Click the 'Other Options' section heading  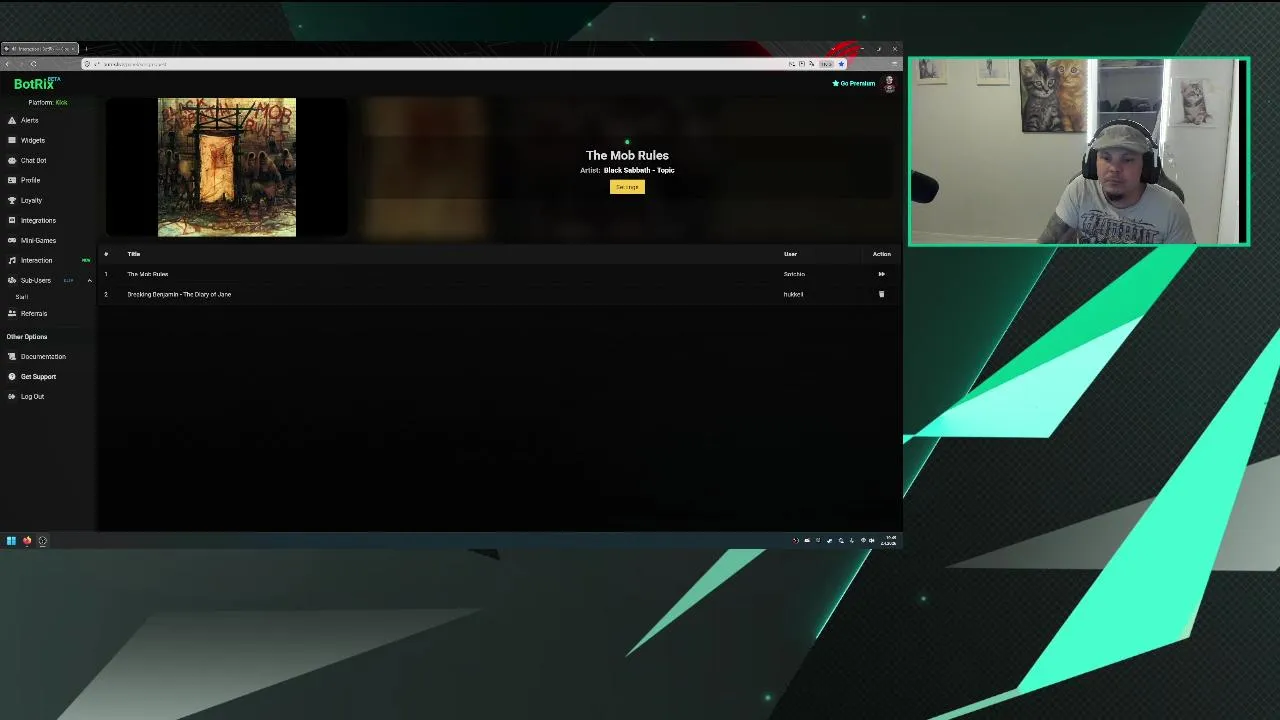(27, 337)
